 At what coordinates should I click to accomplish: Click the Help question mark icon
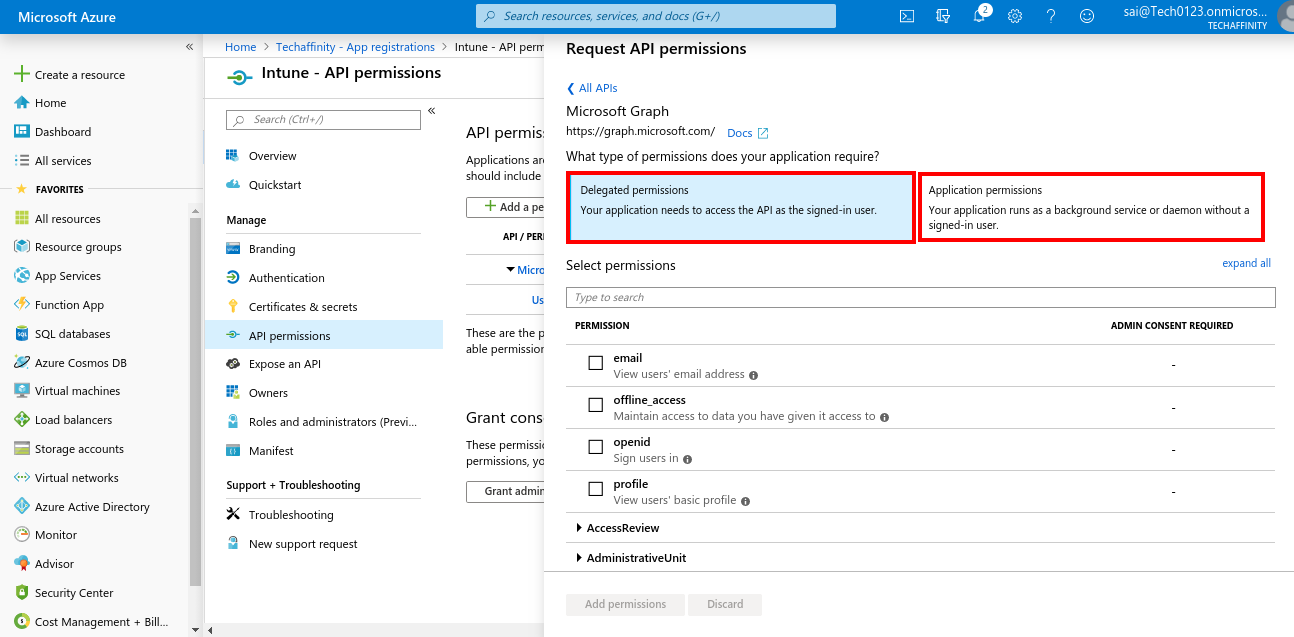pos(1050,15)
